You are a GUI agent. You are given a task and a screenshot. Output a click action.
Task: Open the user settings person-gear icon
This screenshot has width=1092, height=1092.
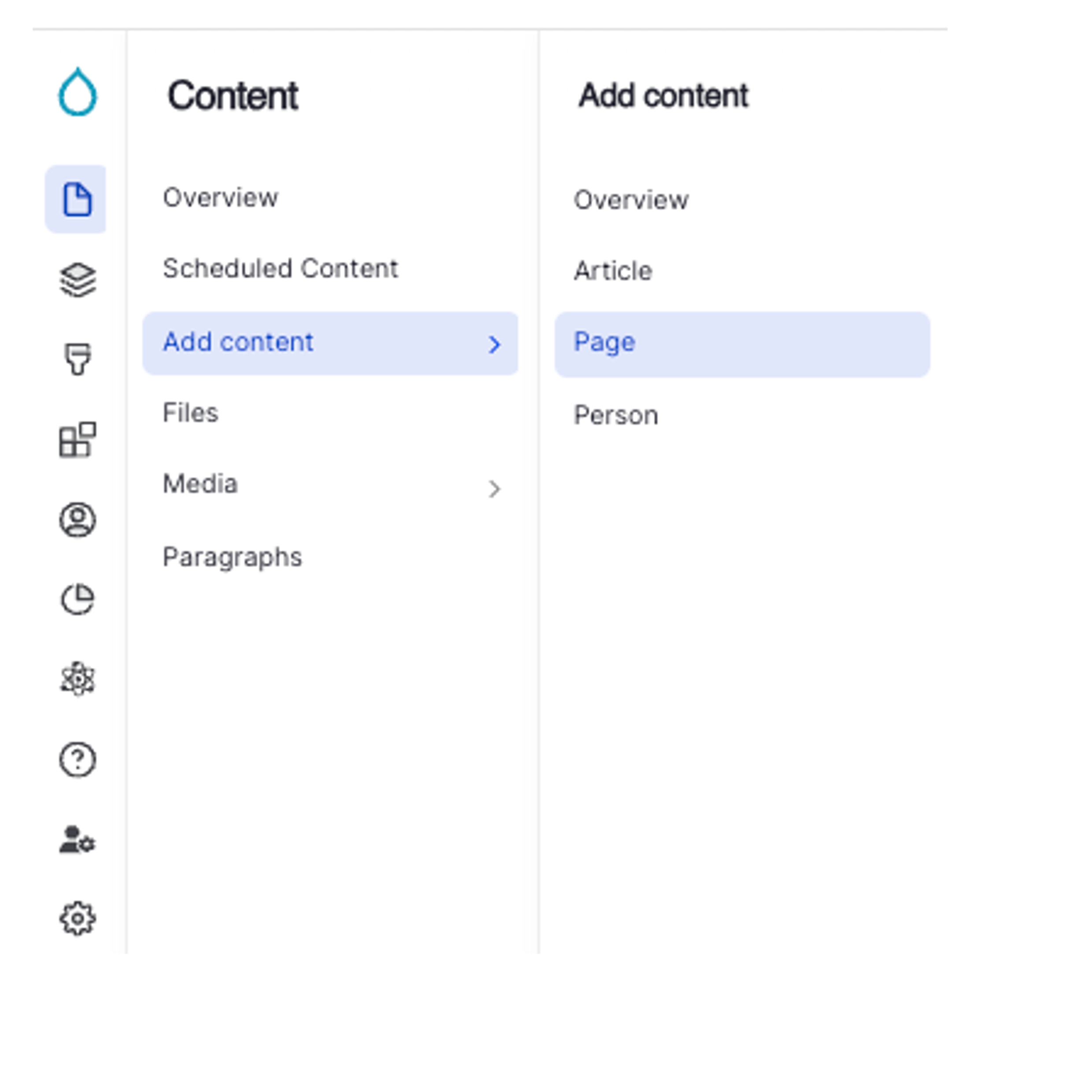pos(78,839)
